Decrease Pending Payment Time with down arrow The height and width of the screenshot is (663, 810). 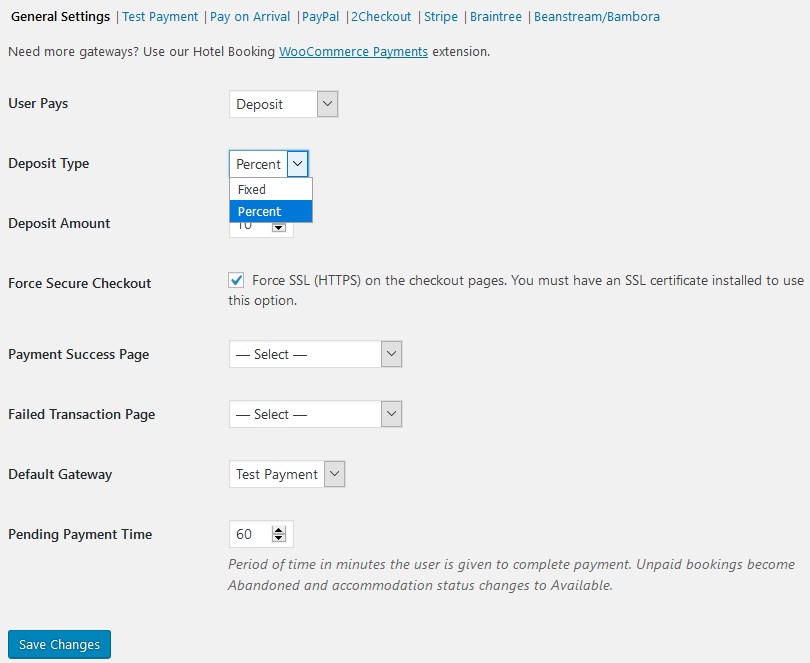coord(279,538)
